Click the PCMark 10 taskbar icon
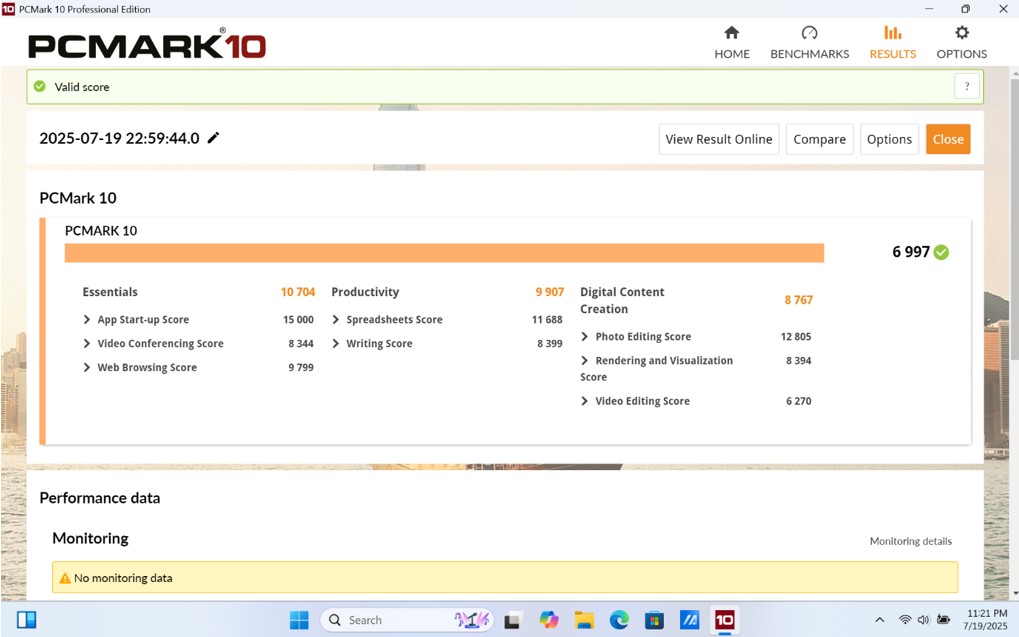The height and width of the screenshot is (637, 1019). pos(724,620)
